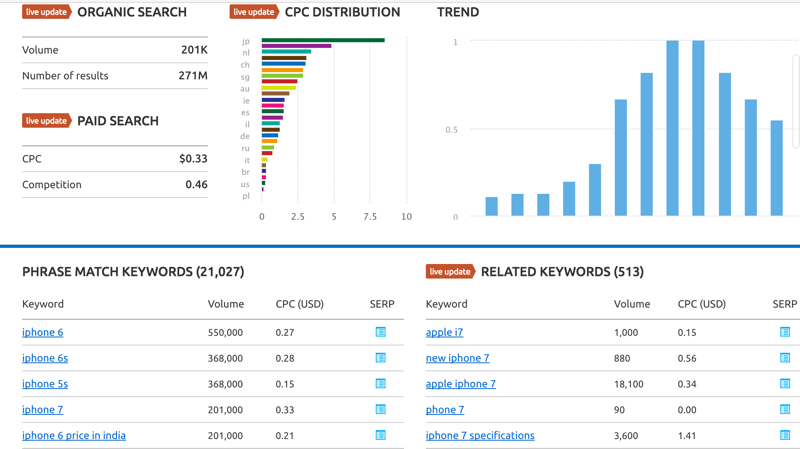The image size is (800, 449).
Task: Click Organic Search live update badge
Action: (46, 12)
